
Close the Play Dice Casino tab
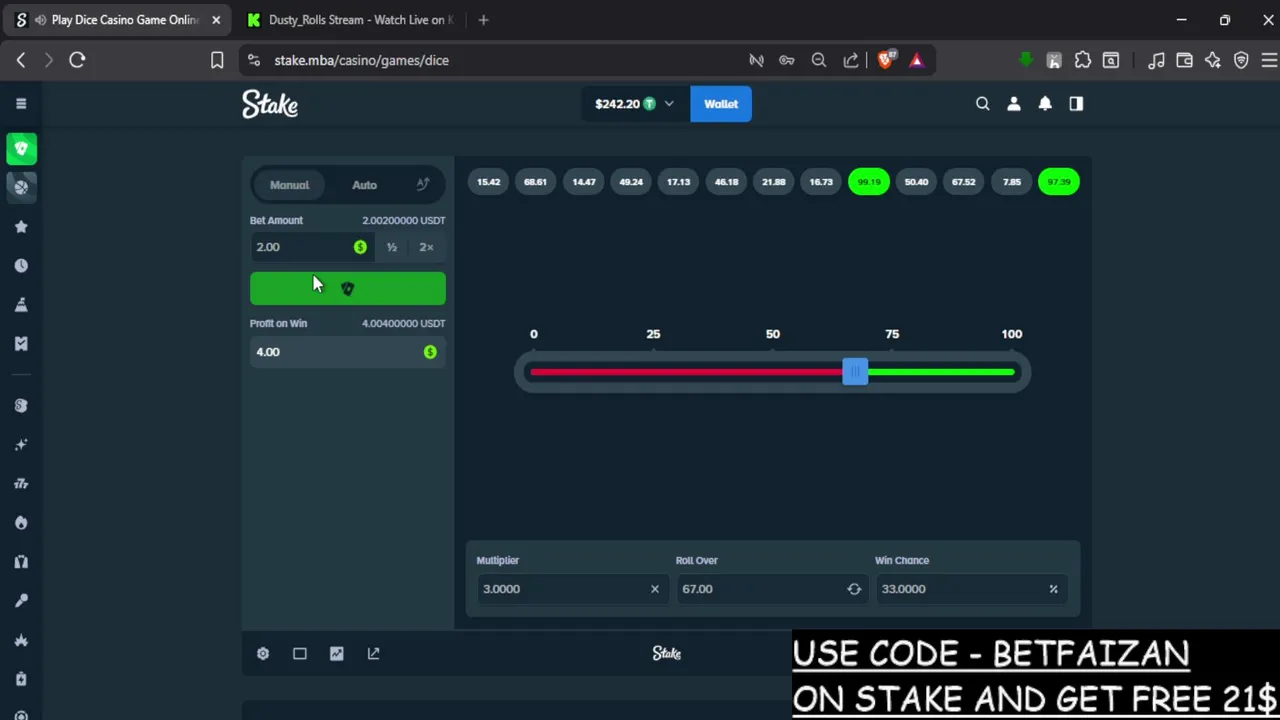215,20
